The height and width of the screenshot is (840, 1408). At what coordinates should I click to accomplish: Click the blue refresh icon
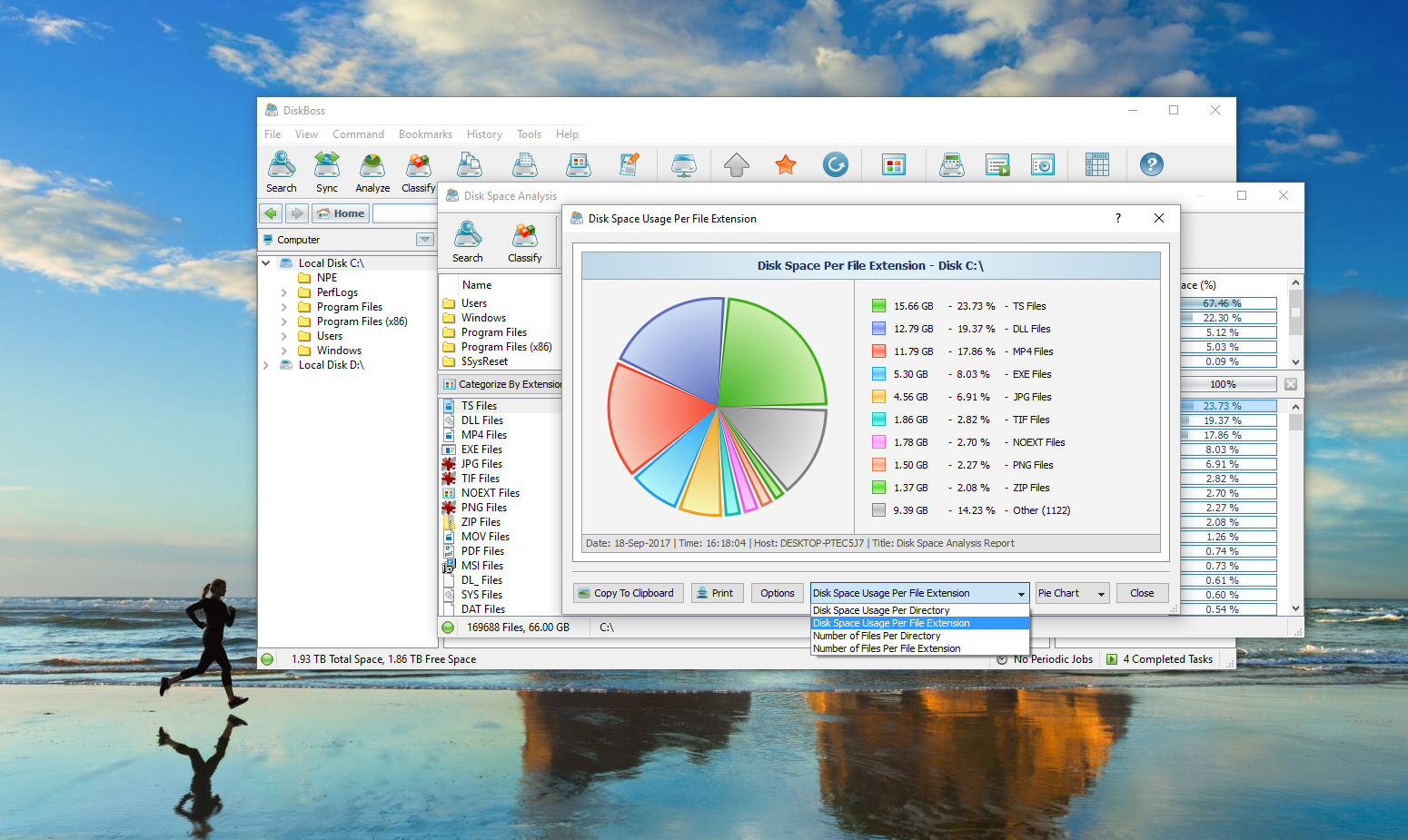pos(835,165)
